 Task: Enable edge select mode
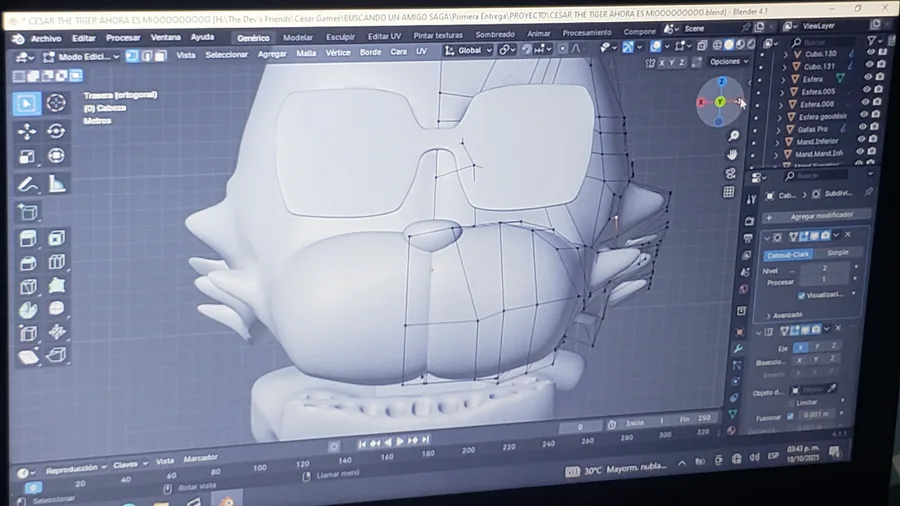[147, 56]
